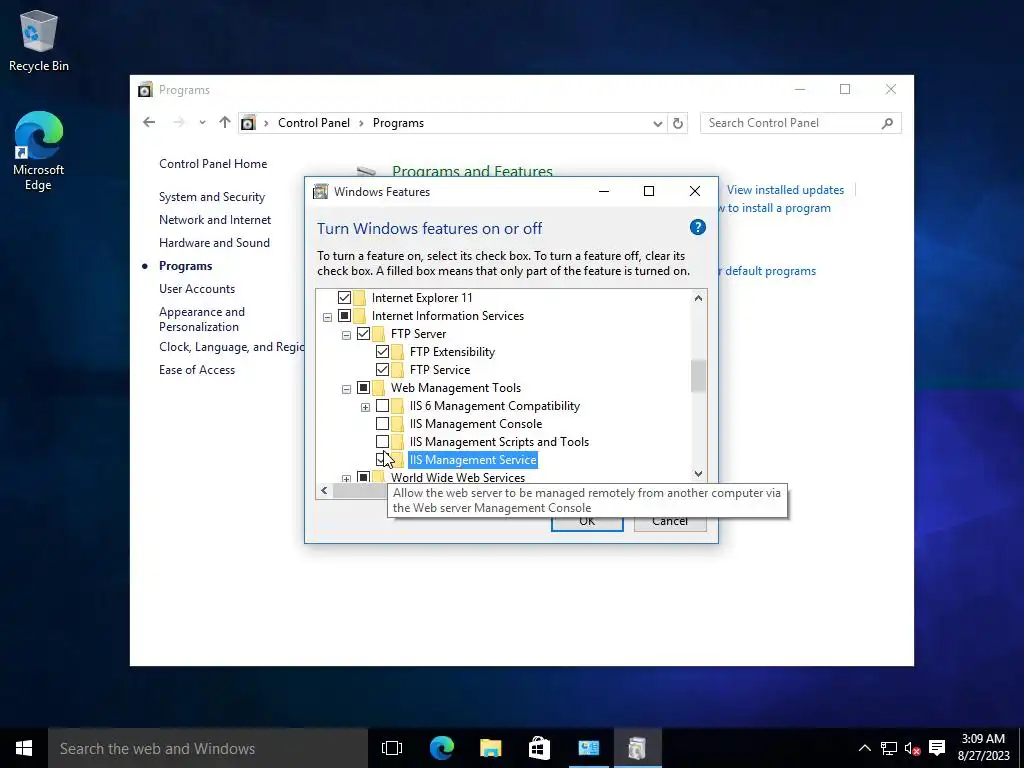
Task: Navigate up one level in Programs window
Action: (x=225, y=123)
